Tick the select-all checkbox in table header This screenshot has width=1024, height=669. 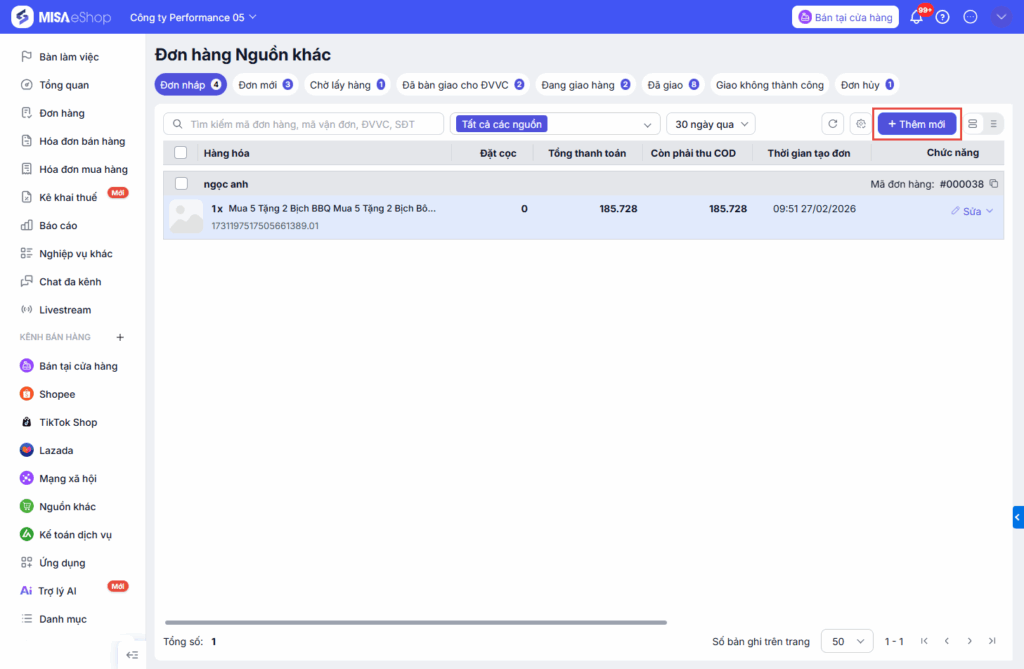point(181,153)
